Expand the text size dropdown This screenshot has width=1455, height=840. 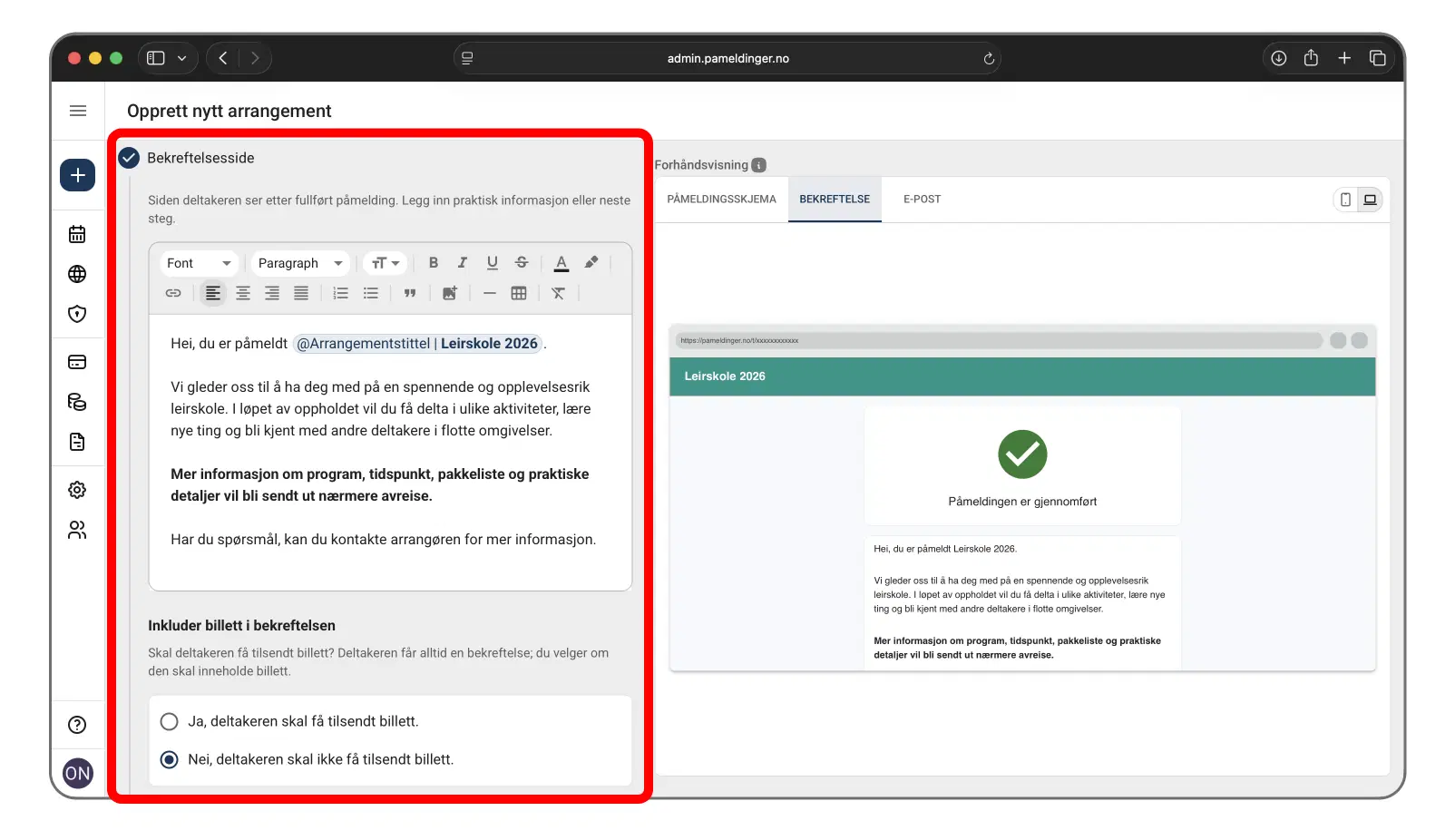point(386,263)
